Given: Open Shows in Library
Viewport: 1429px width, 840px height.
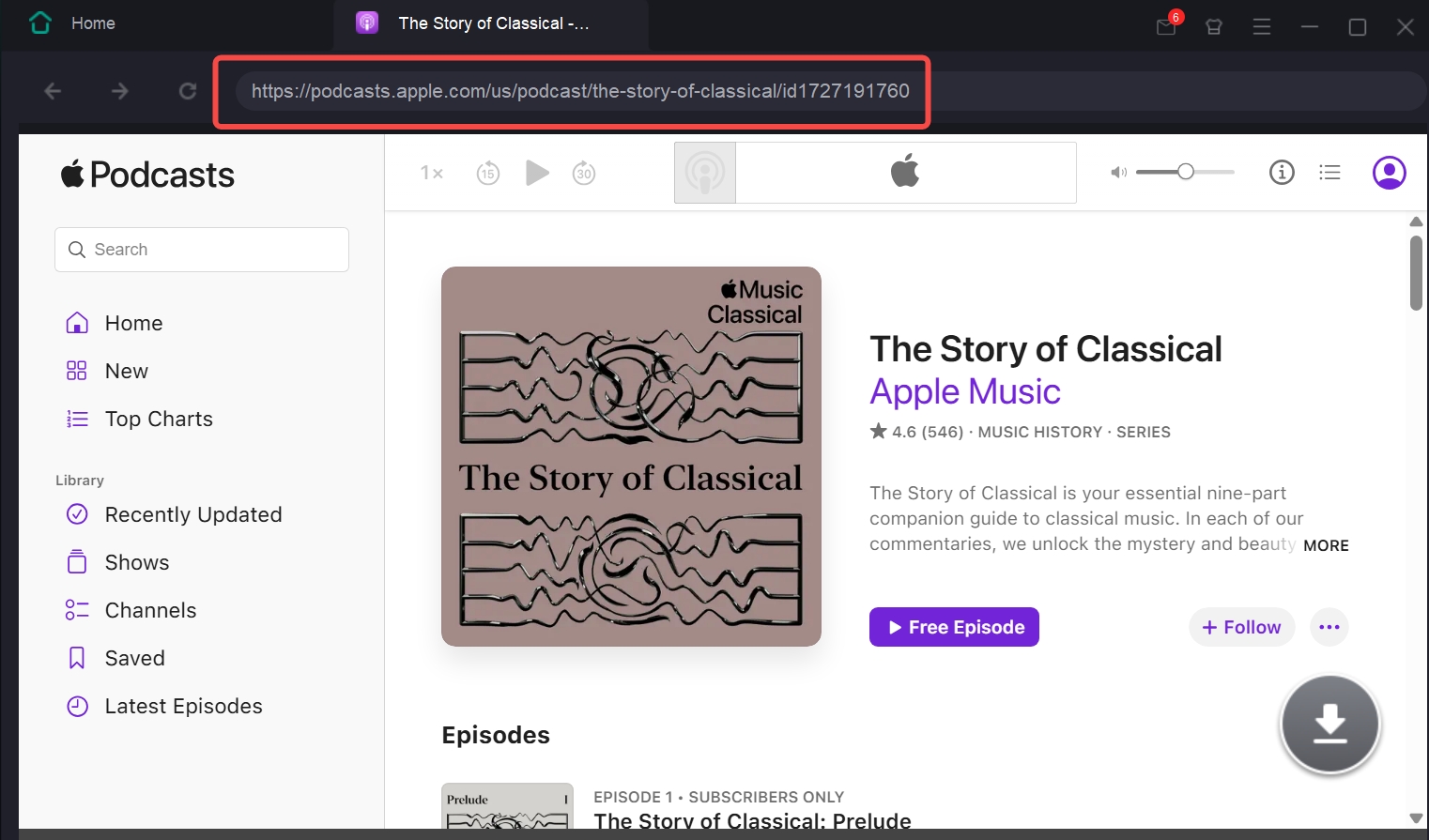Looking at the screenshot, I should click(117, 562).
